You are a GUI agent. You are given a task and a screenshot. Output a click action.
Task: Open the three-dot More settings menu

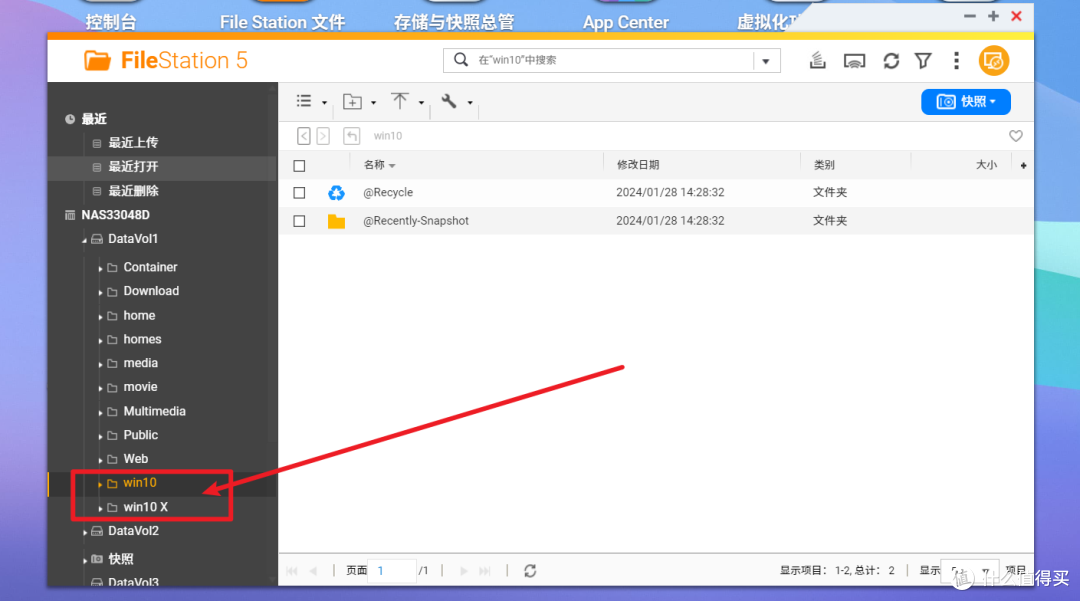pyautogui.click(x=956, y=61)
